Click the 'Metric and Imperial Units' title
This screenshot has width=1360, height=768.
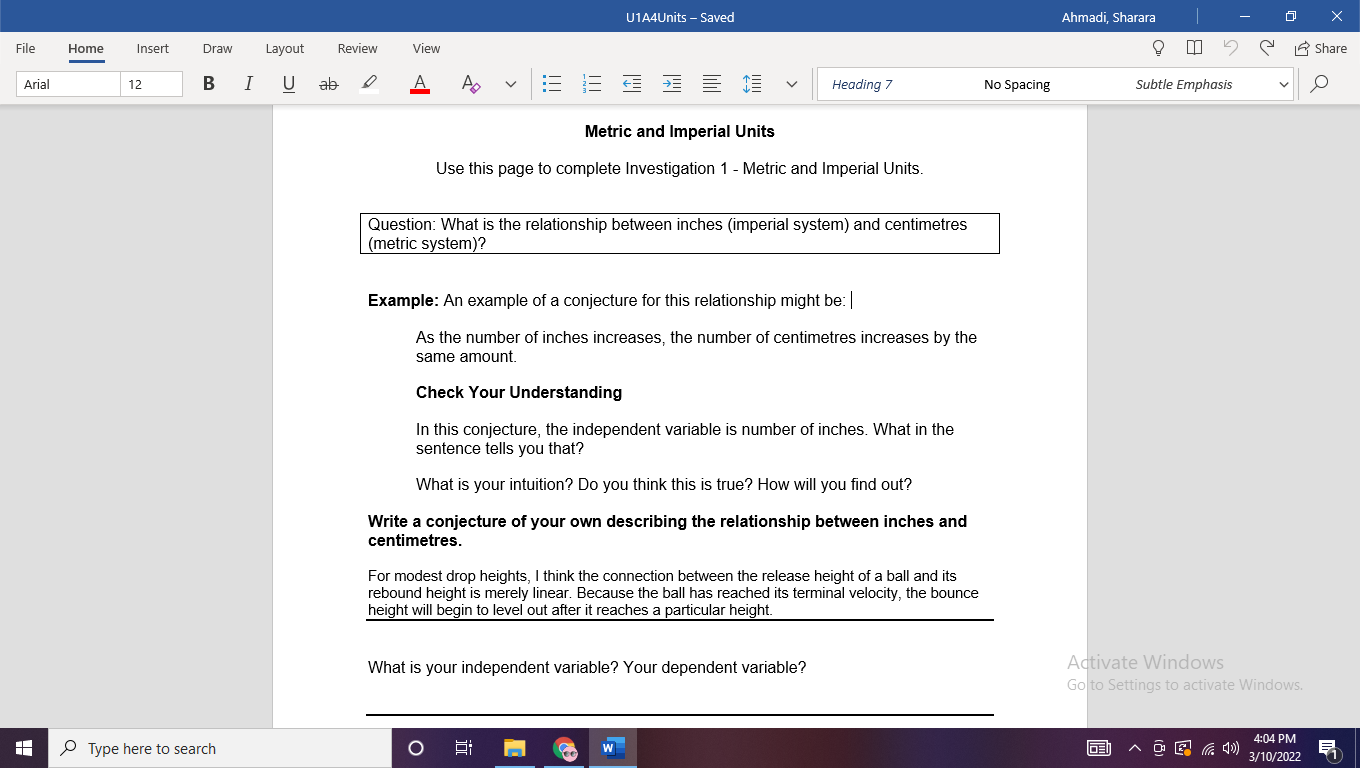coord(680,131)
